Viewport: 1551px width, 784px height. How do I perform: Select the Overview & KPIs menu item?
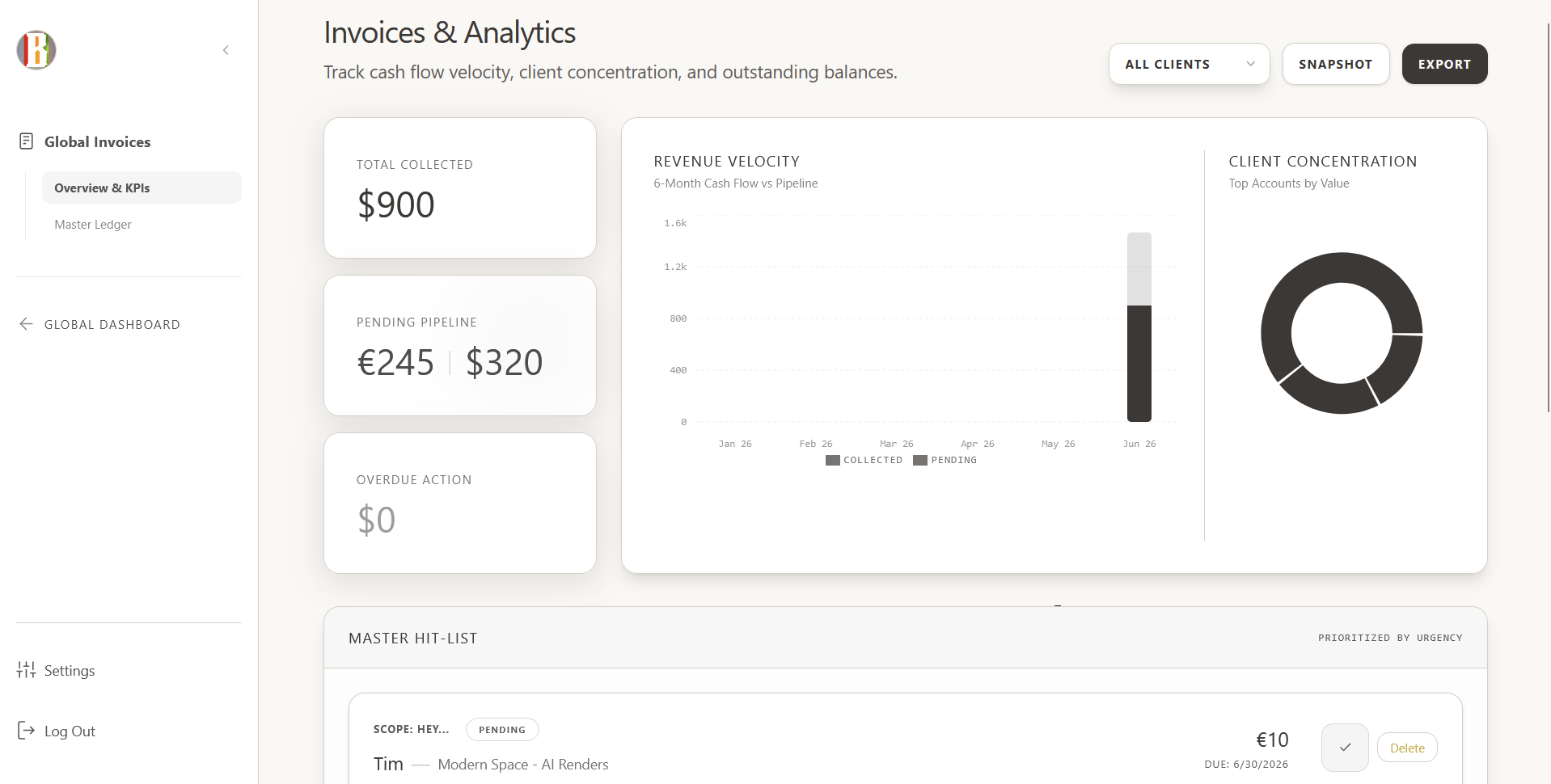(142, 188)
